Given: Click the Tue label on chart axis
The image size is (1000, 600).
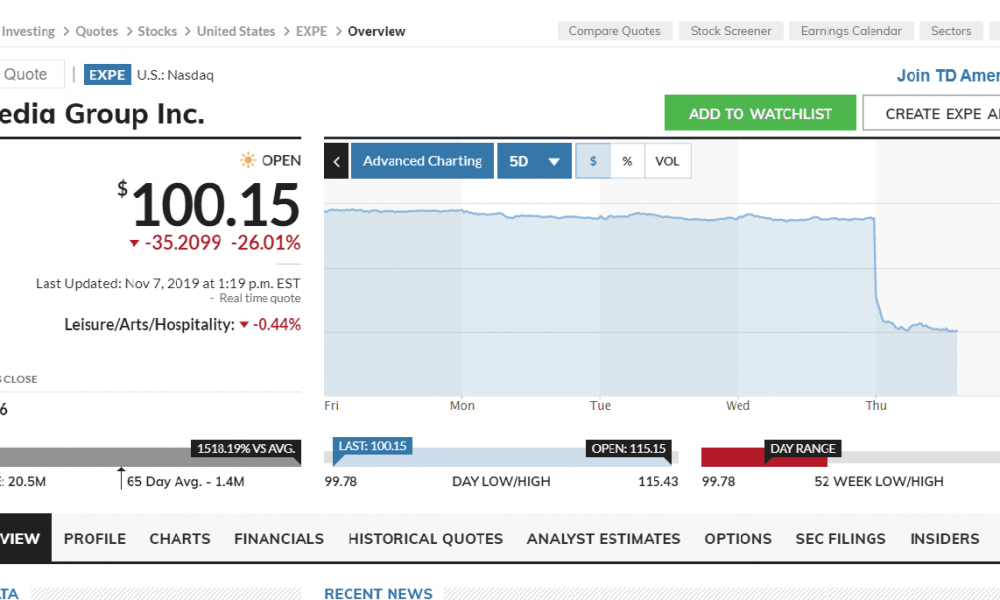Looking at the screenshot, I should coord(600,406).
